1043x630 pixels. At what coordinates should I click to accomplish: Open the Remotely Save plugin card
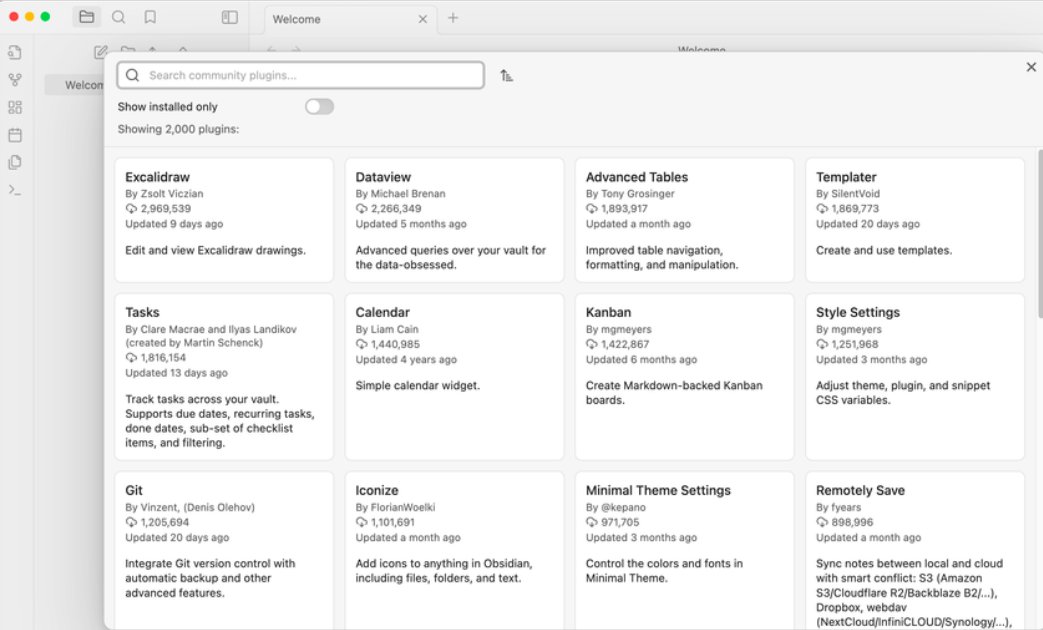(915, 551)
